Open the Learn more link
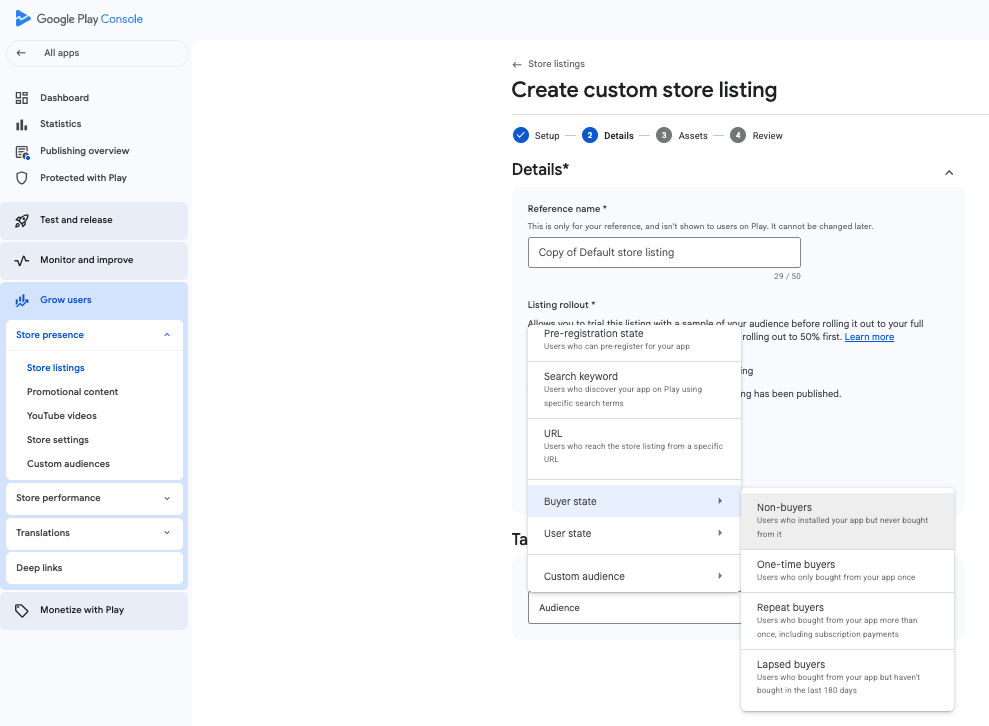Image resolution: width=989 pixels, height=726 pixels. 869,337
